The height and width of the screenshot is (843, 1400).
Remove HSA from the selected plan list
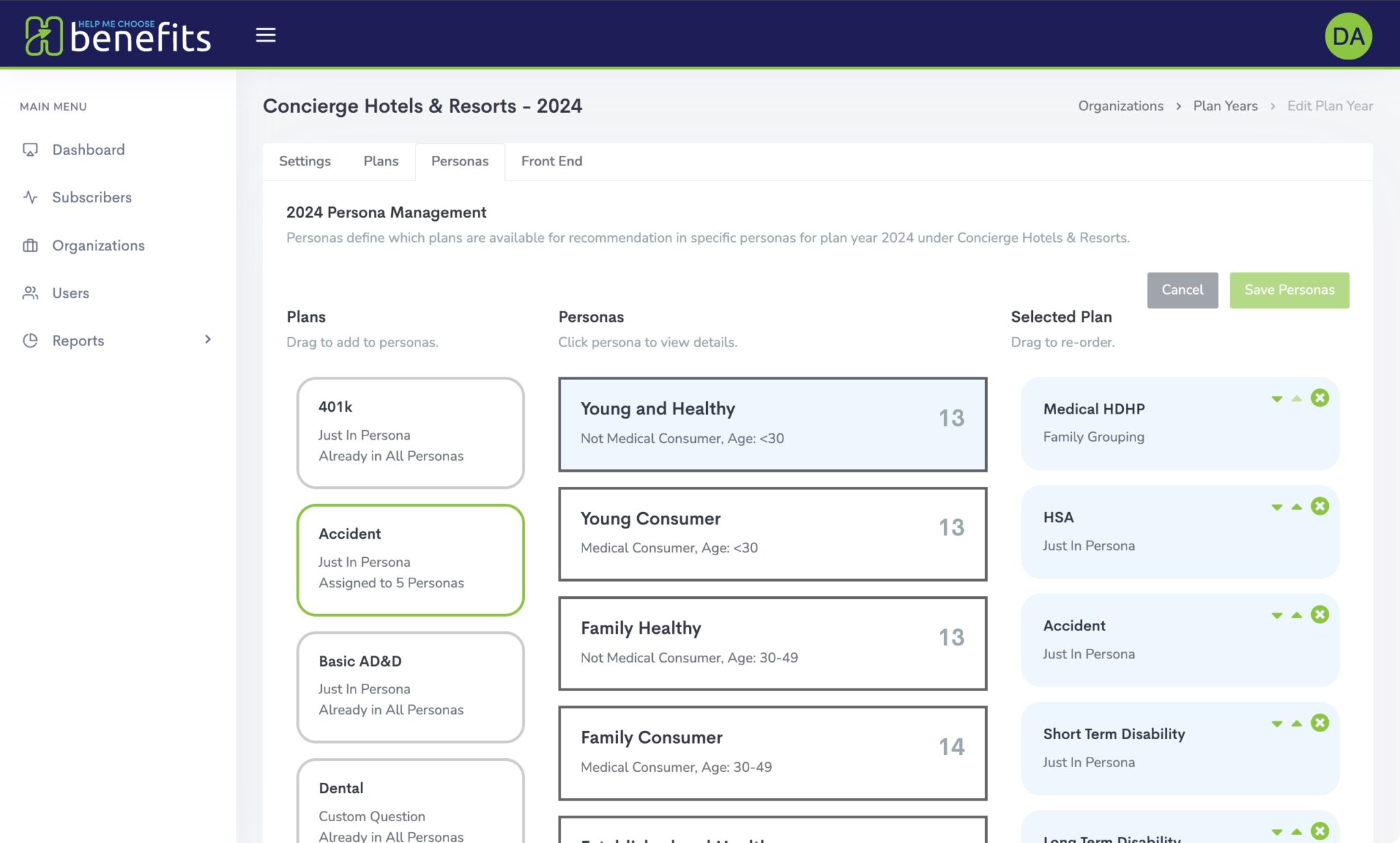point(1320,506)
